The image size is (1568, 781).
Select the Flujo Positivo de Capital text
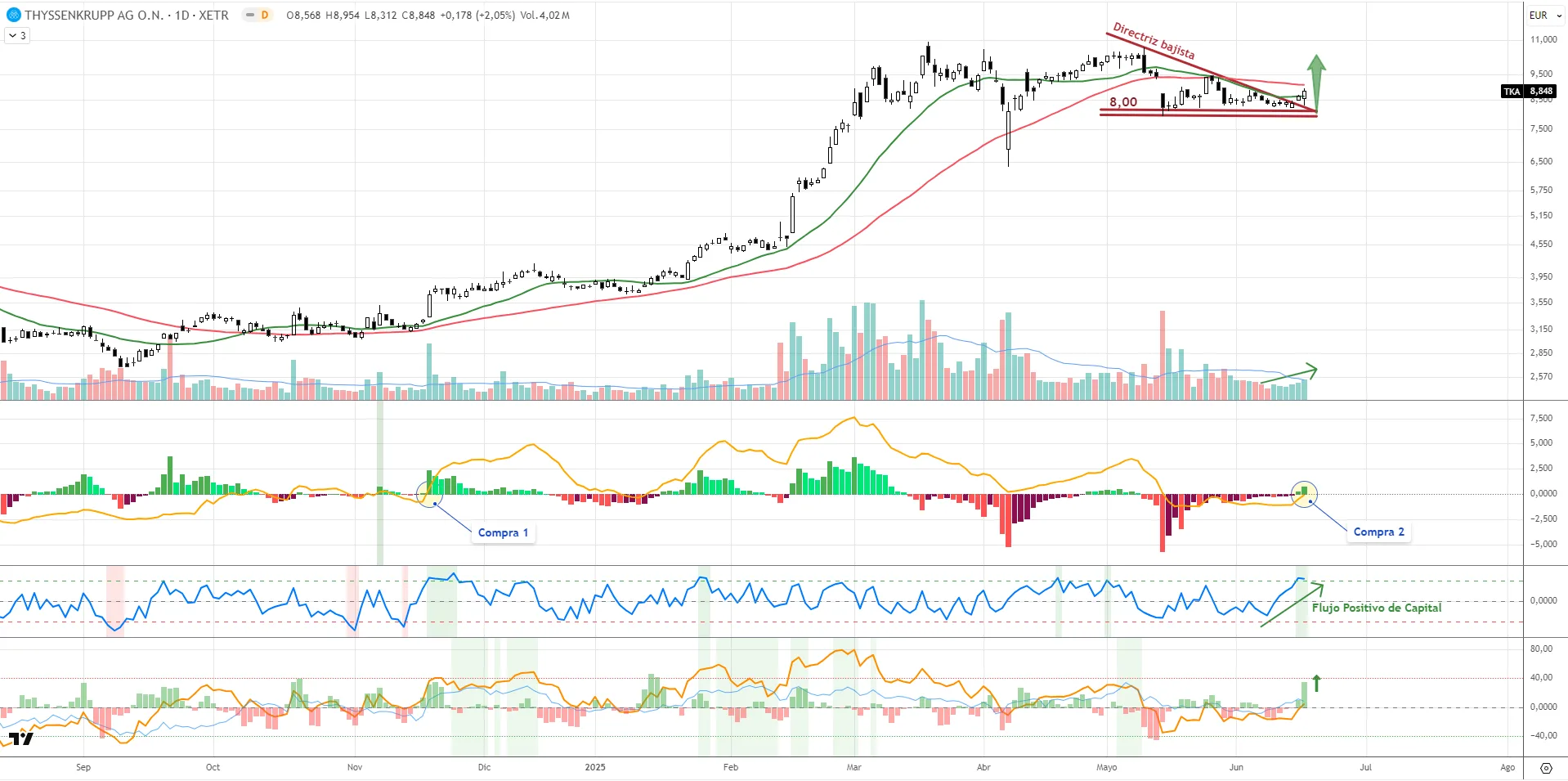[x=1377, y=608]
